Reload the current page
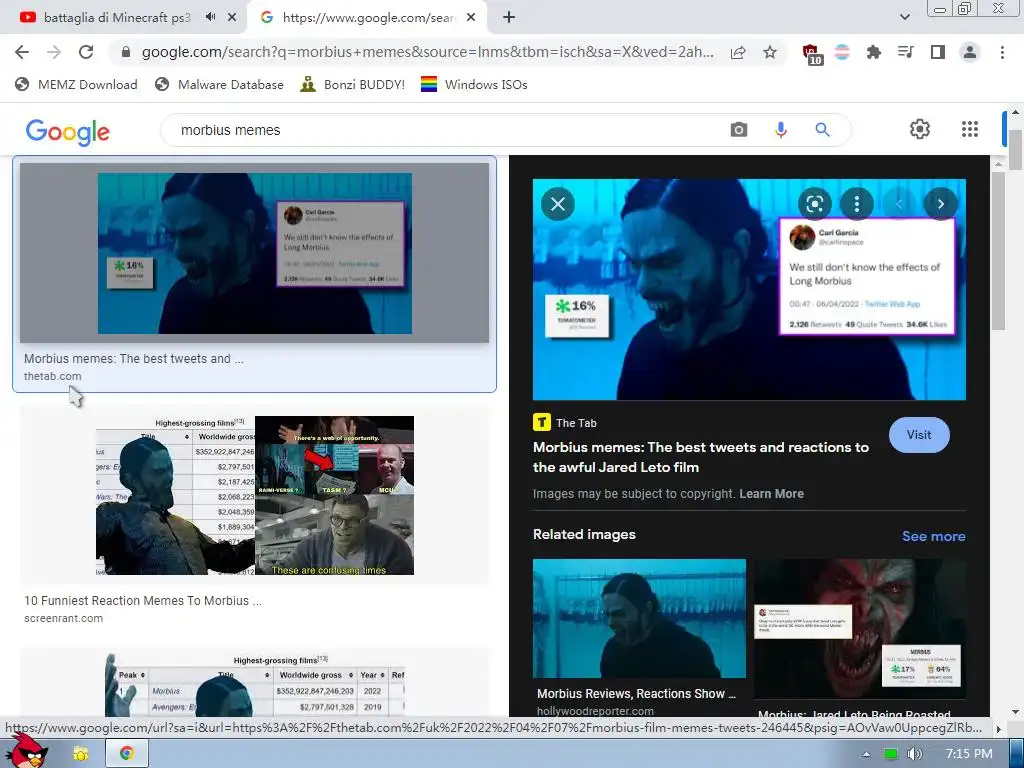The height and width of the screenshot is (768, 1024). coord(86,52)
